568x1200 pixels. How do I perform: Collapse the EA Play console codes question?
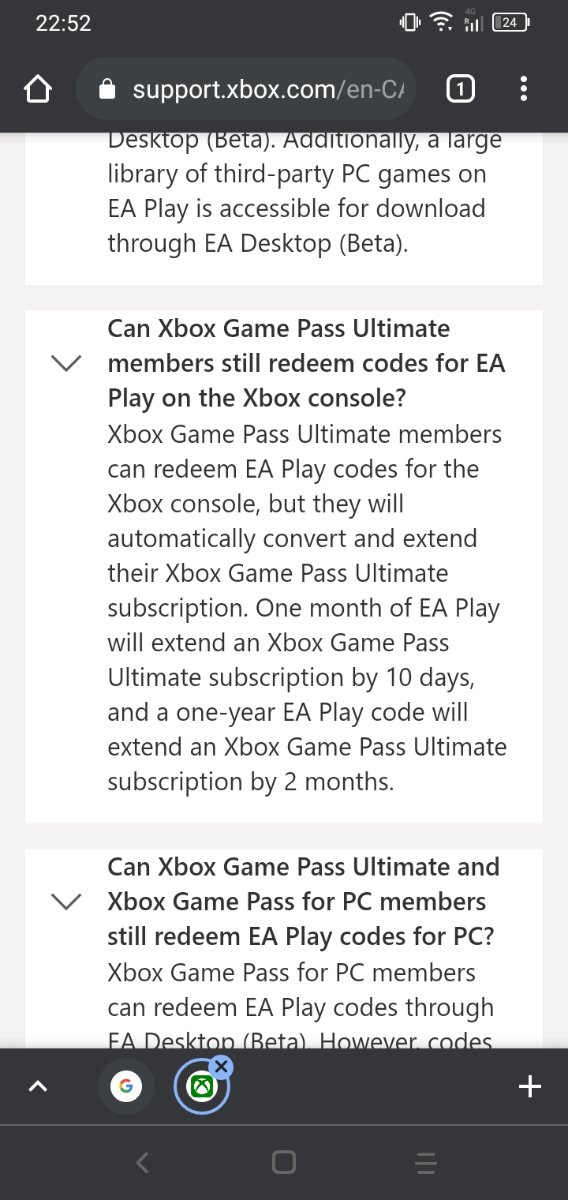(66, 365)
